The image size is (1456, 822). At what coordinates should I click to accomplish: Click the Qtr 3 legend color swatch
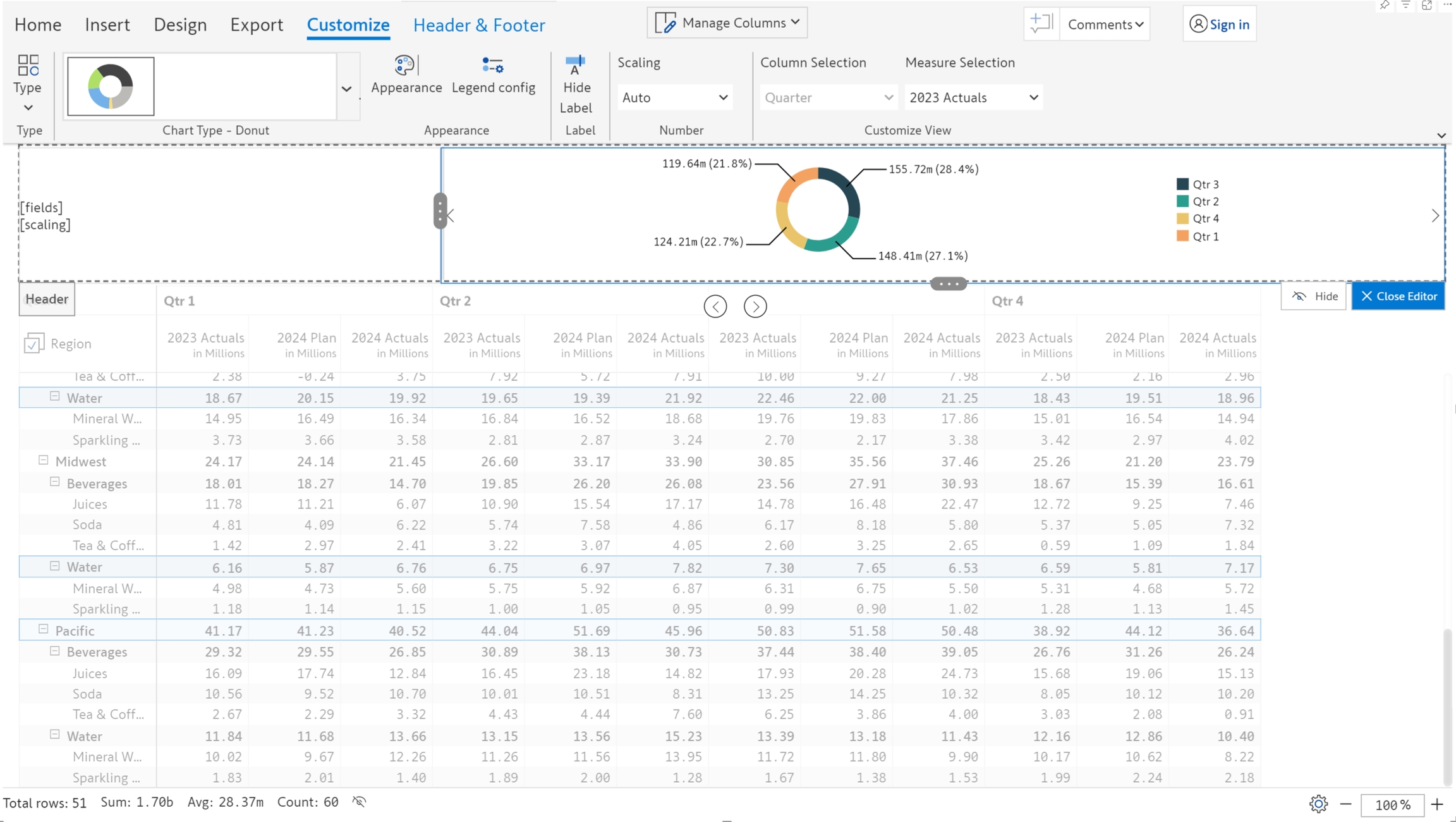(1182, 184)
